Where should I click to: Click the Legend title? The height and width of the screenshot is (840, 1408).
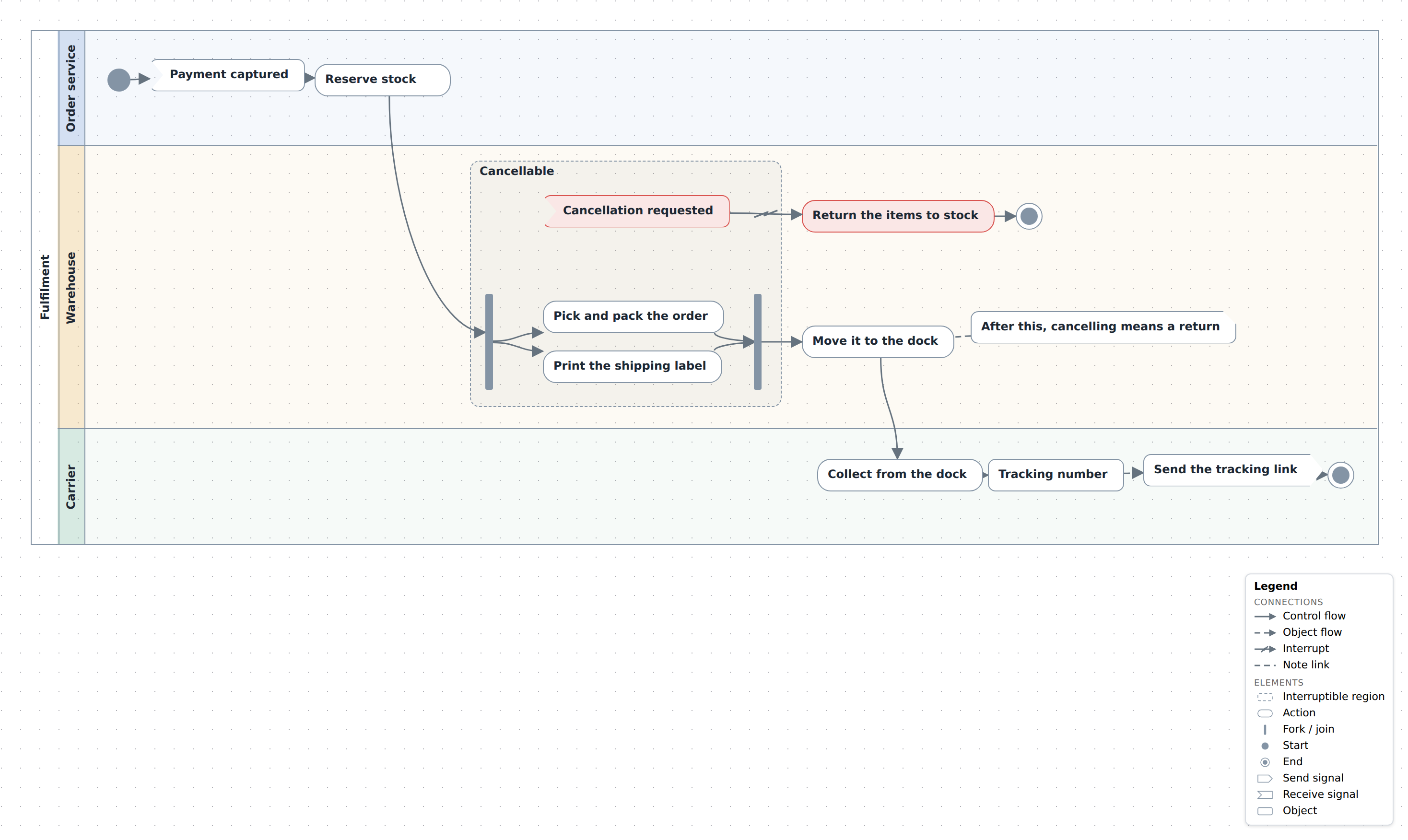(1275, 586)
